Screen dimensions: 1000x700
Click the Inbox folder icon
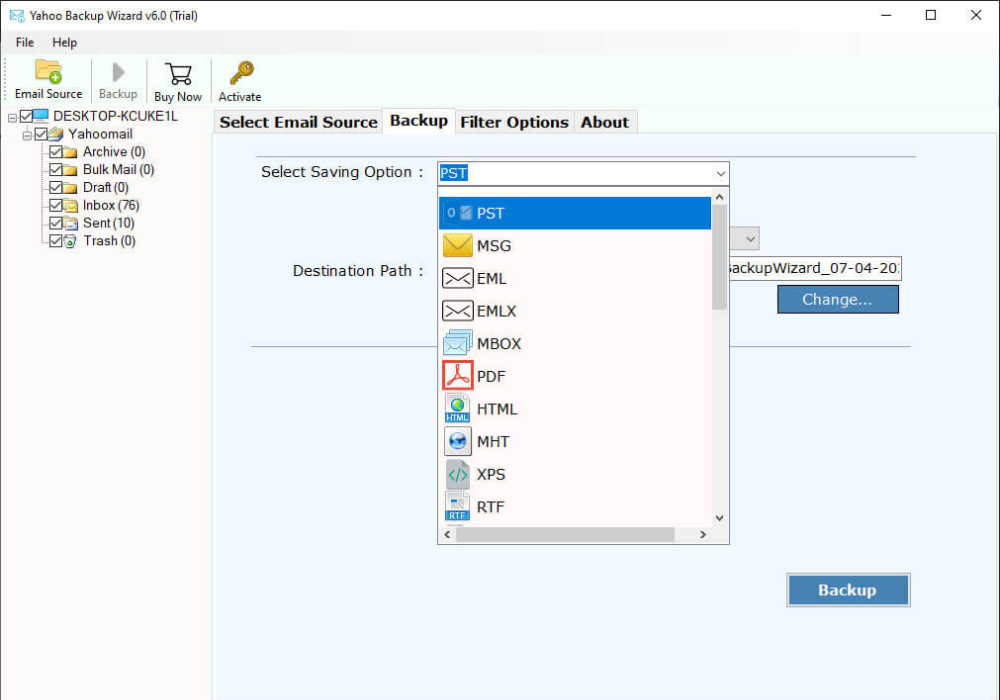click(71, 205)
